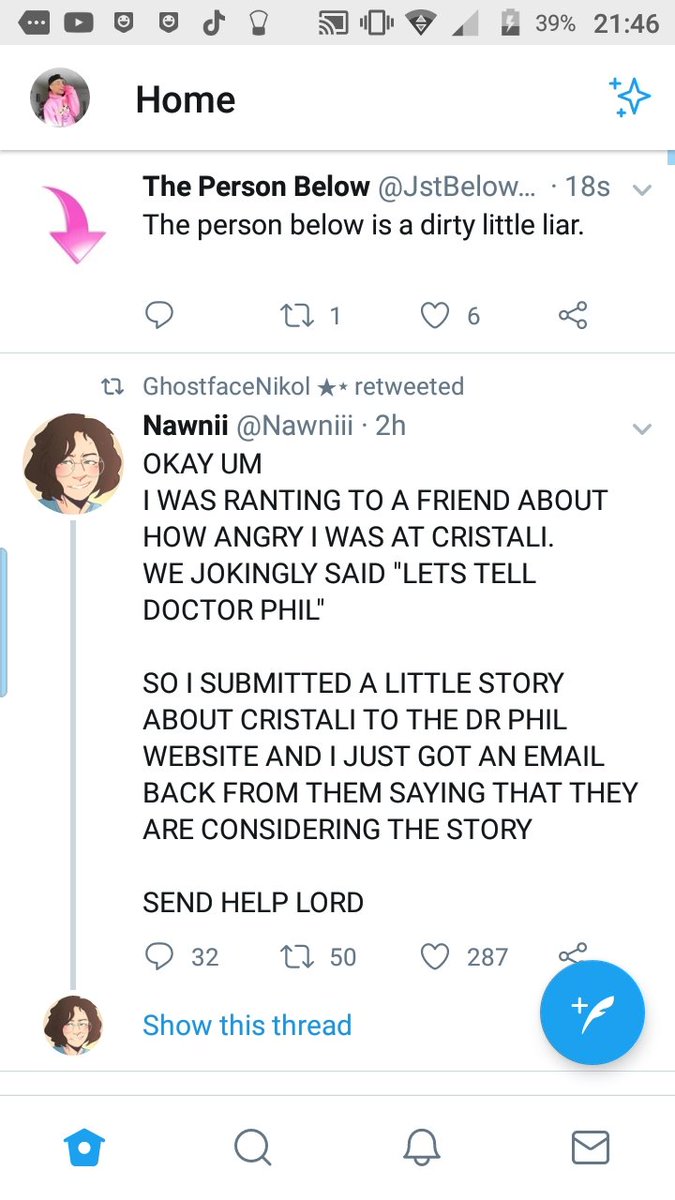The width and height of the screenshot is (675, 1200).
Task: Share The Person Below's tweet
Action: click(573, 316)
